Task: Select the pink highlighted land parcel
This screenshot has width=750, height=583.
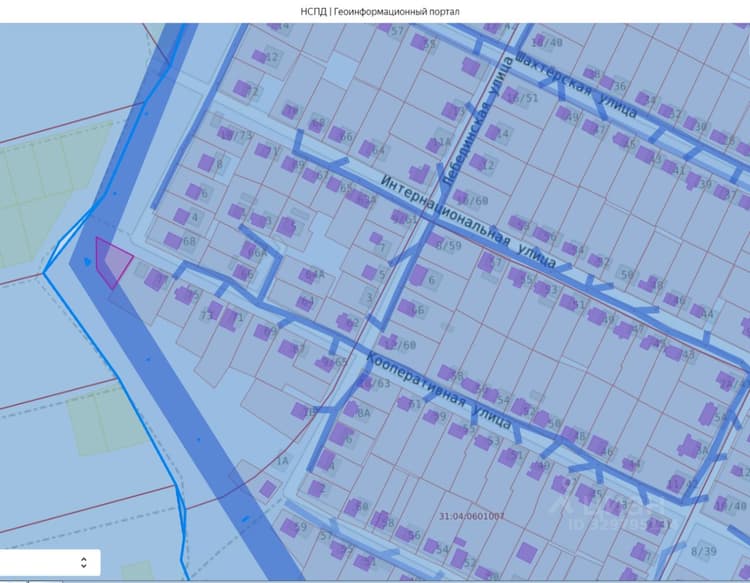Action: (x=113, y=262)
